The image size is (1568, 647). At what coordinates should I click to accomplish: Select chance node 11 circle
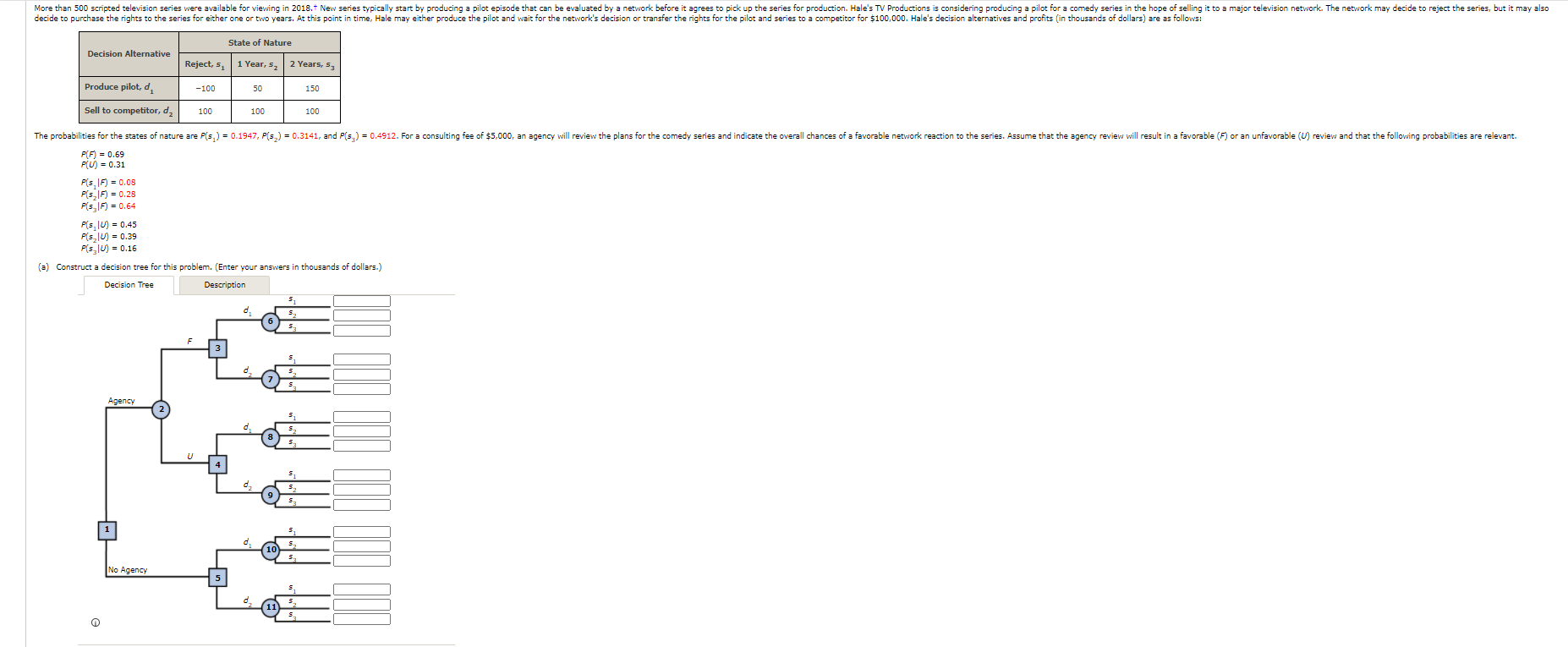[x=271, y=607]
